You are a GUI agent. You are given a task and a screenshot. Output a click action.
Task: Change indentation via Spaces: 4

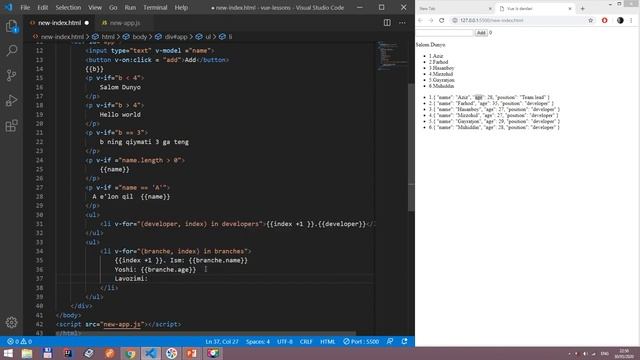click(258, 342)
